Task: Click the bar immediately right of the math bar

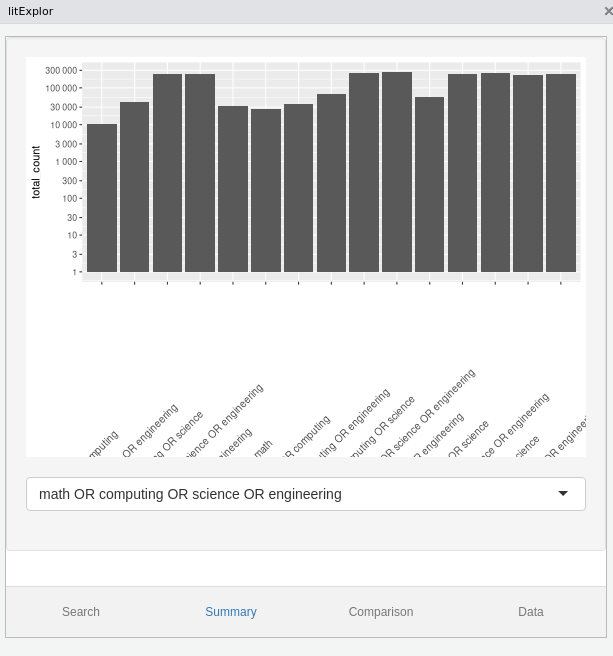Action: (299, 188)
